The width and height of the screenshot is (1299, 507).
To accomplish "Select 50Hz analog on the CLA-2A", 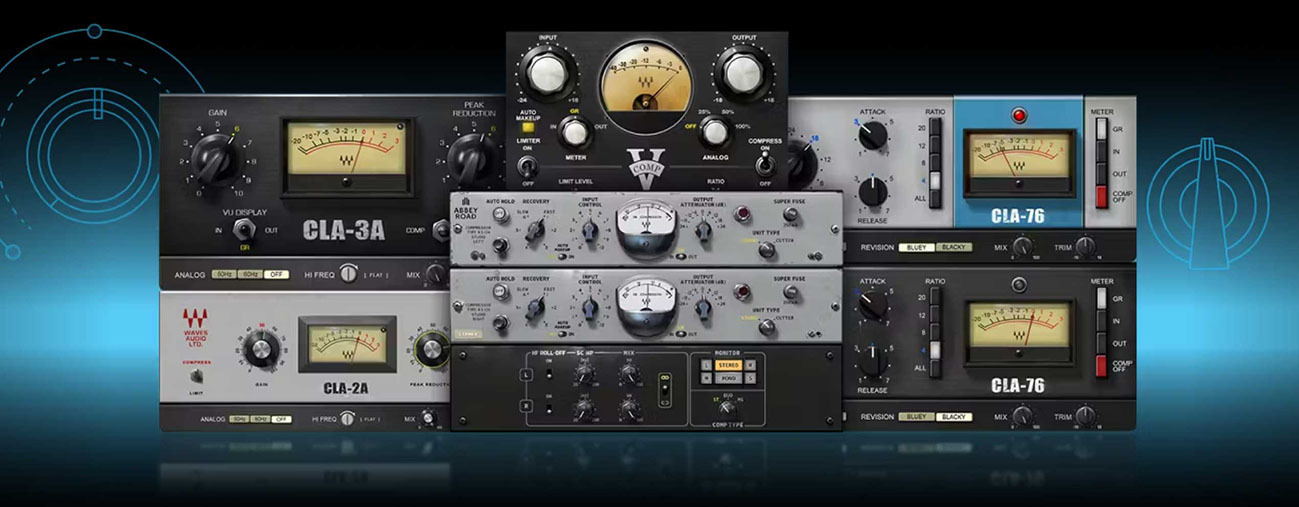I will click(x=238, y=420).
